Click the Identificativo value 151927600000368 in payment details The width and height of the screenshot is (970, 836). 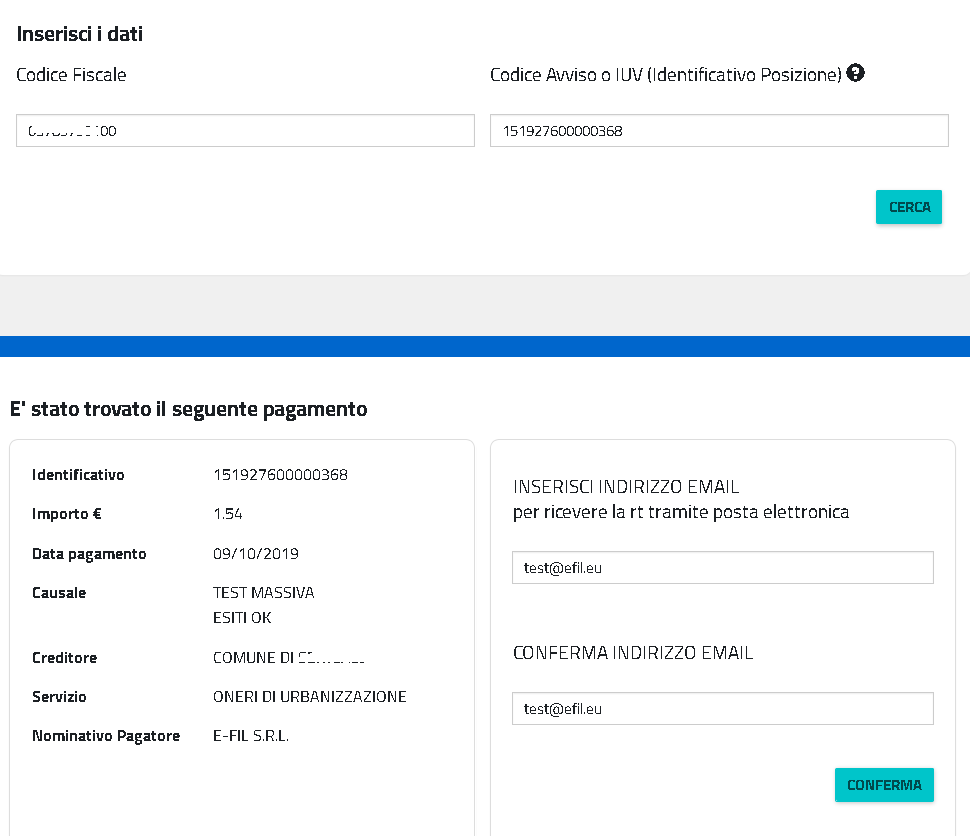click(280, 475)
